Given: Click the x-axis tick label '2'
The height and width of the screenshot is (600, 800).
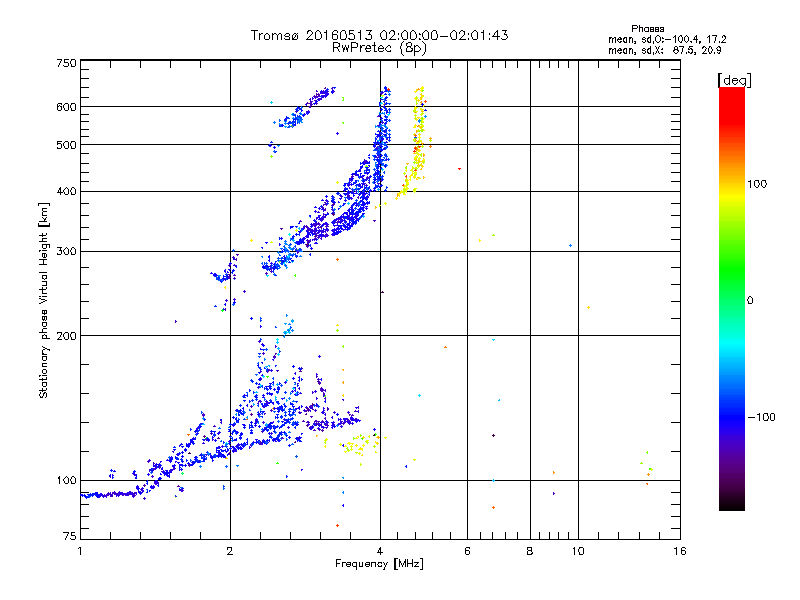Looking at the screenshot, I should point(230,551).
